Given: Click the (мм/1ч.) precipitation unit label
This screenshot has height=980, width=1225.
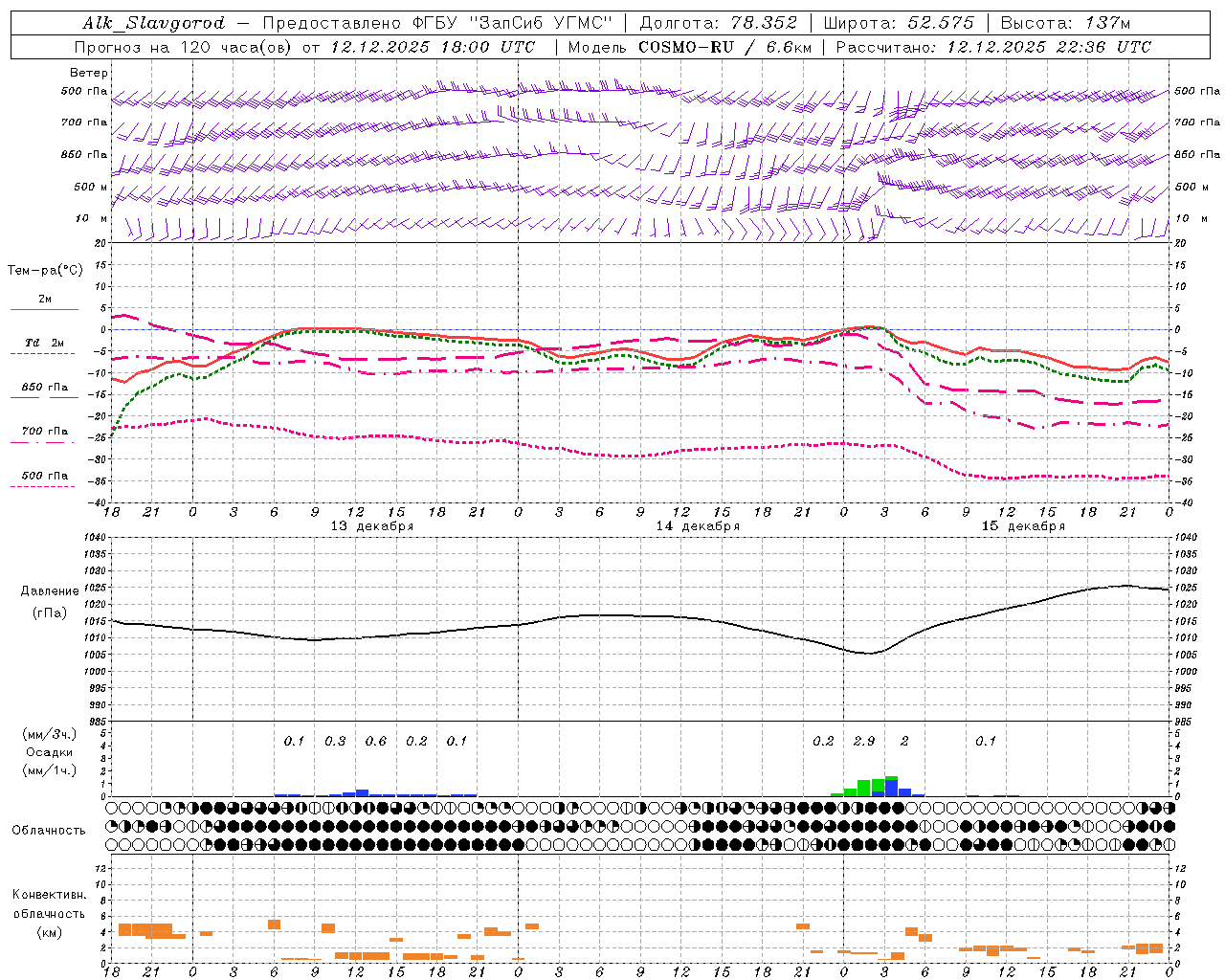Looking at the screenshot, I should (49, 770).
